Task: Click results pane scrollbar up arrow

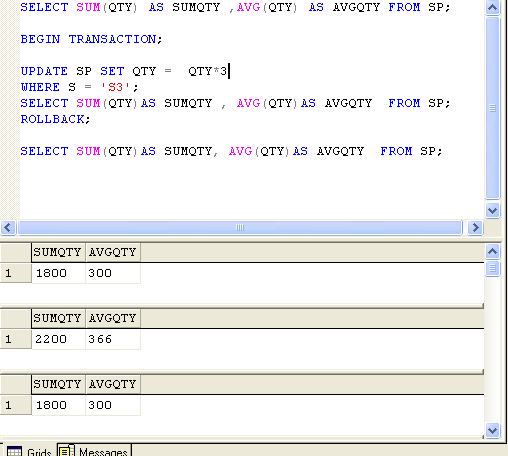Action: coord(492,251)
